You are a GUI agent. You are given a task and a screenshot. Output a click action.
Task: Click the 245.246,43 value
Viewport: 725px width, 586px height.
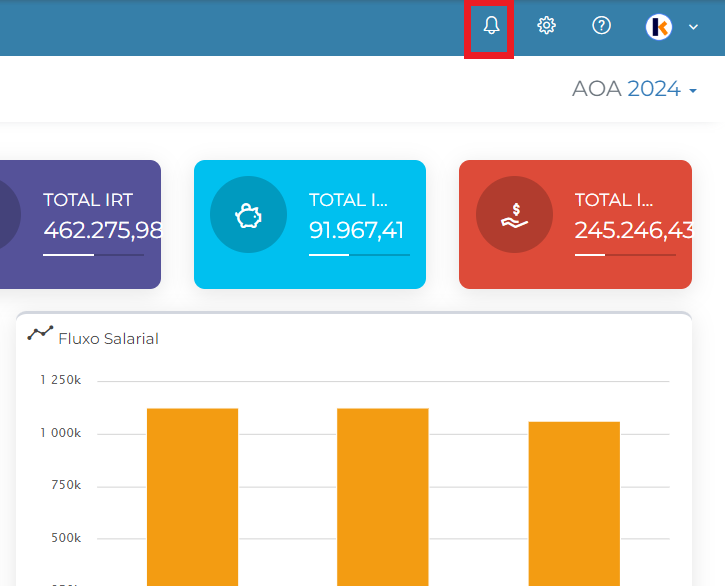(633, 230)
